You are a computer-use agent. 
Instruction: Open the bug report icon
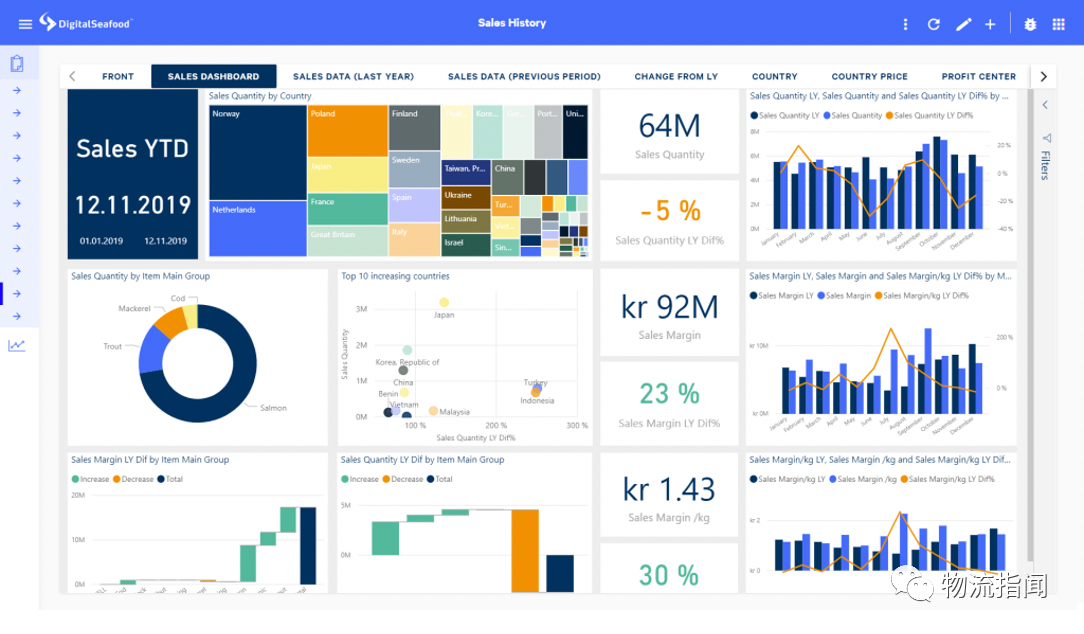(x=1030, y=24)
